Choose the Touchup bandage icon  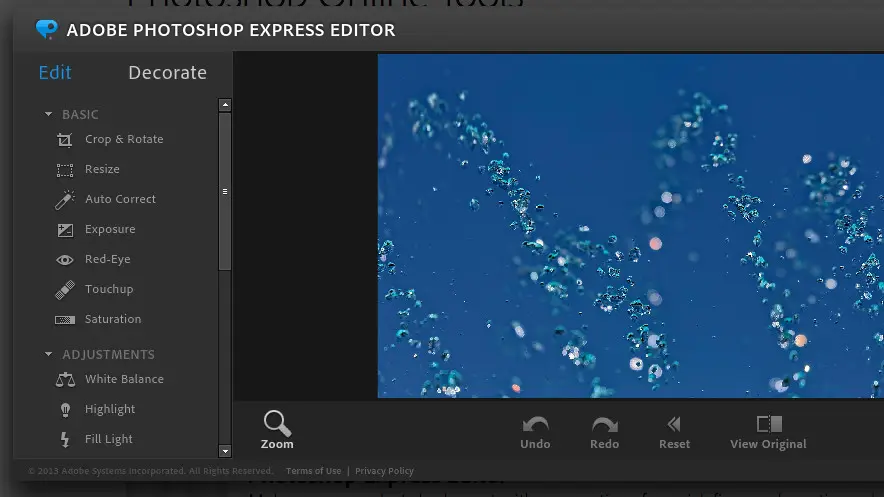click(x=65, y=290)
